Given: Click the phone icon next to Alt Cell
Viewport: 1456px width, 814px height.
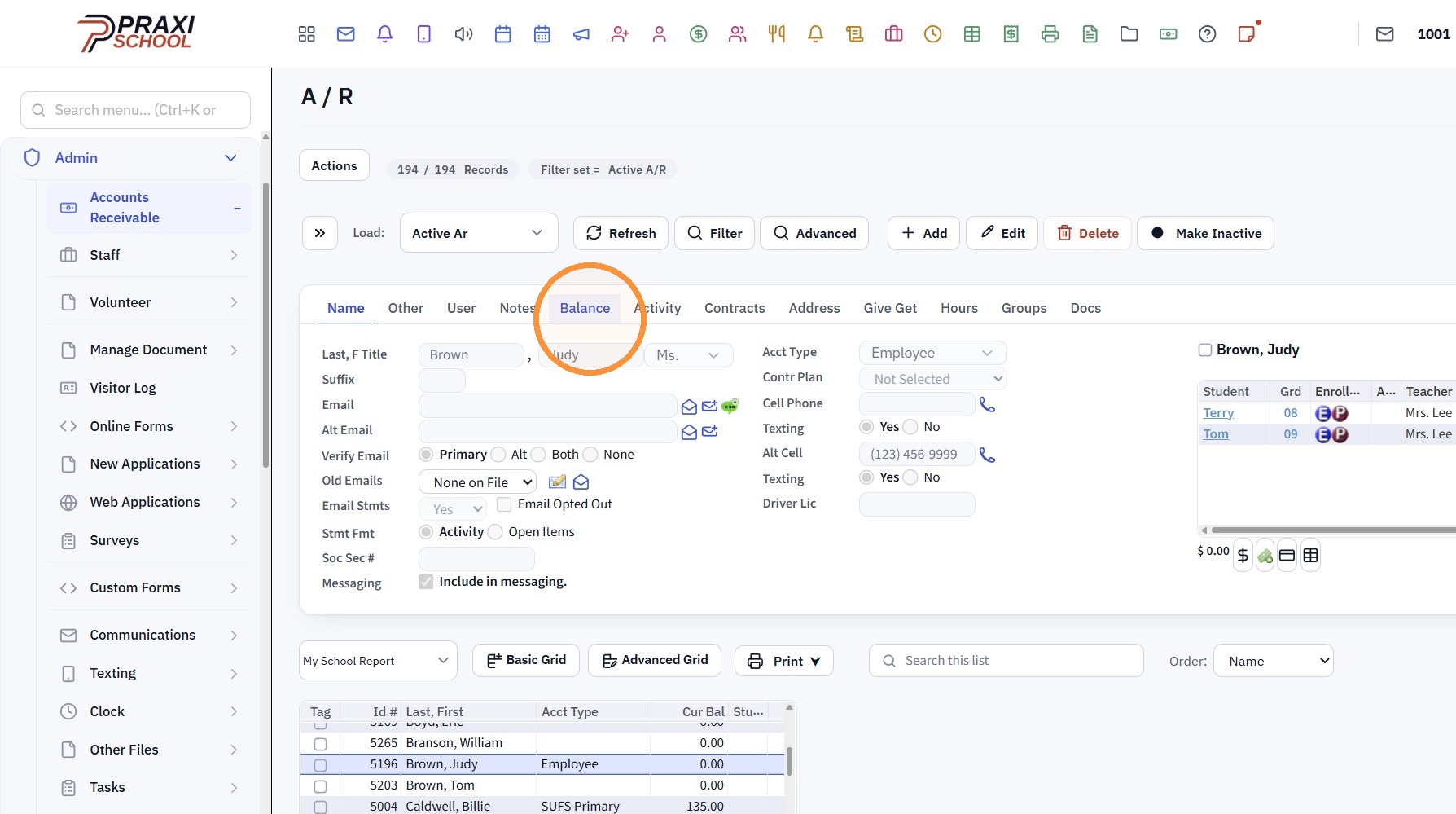Looking at the screenshot, I should tap(987, 455).
